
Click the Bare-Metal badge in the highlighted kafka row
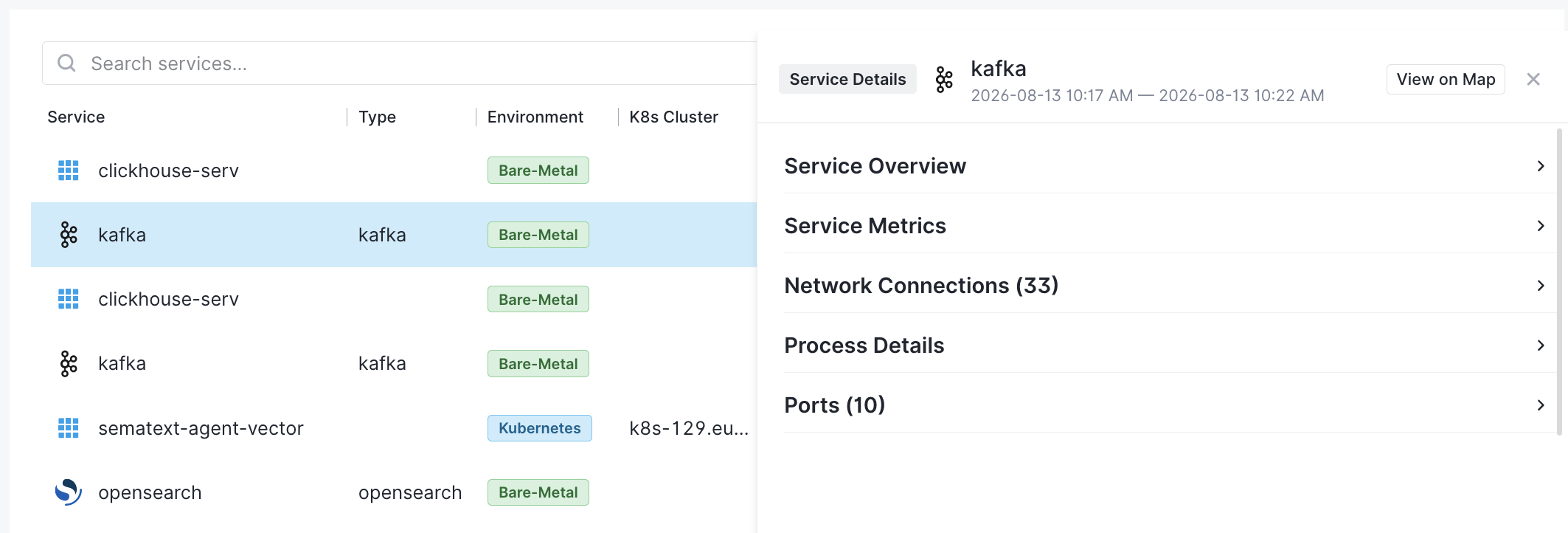click(x=538, y=235)
